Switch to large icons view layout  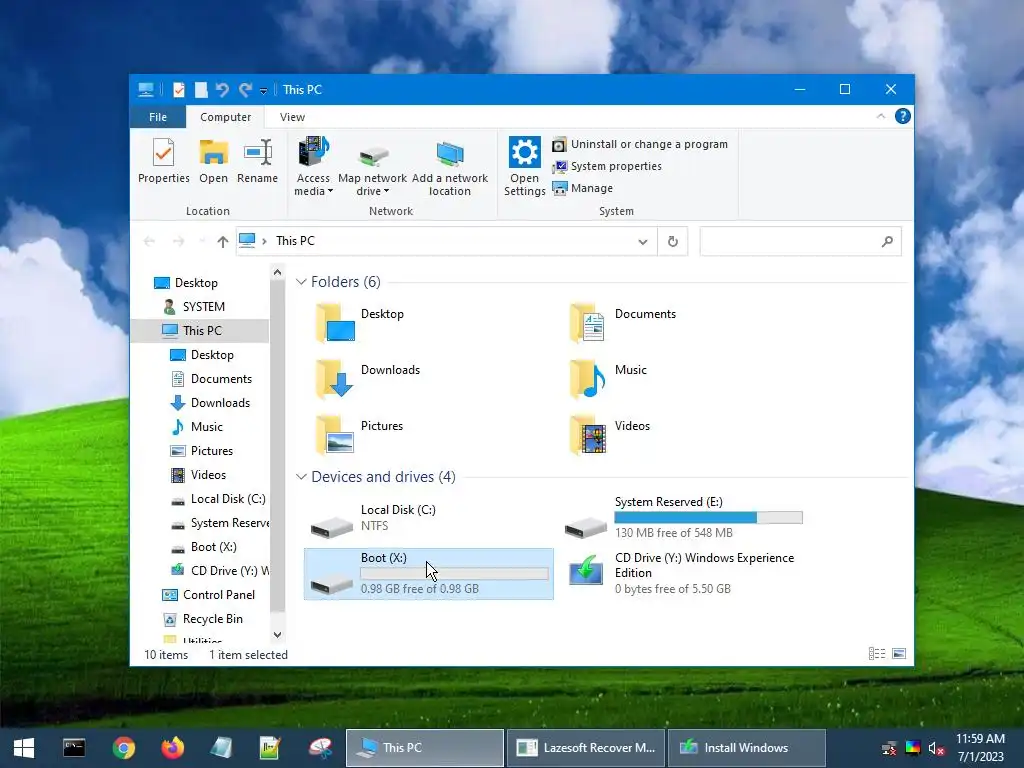pos(899,654)
